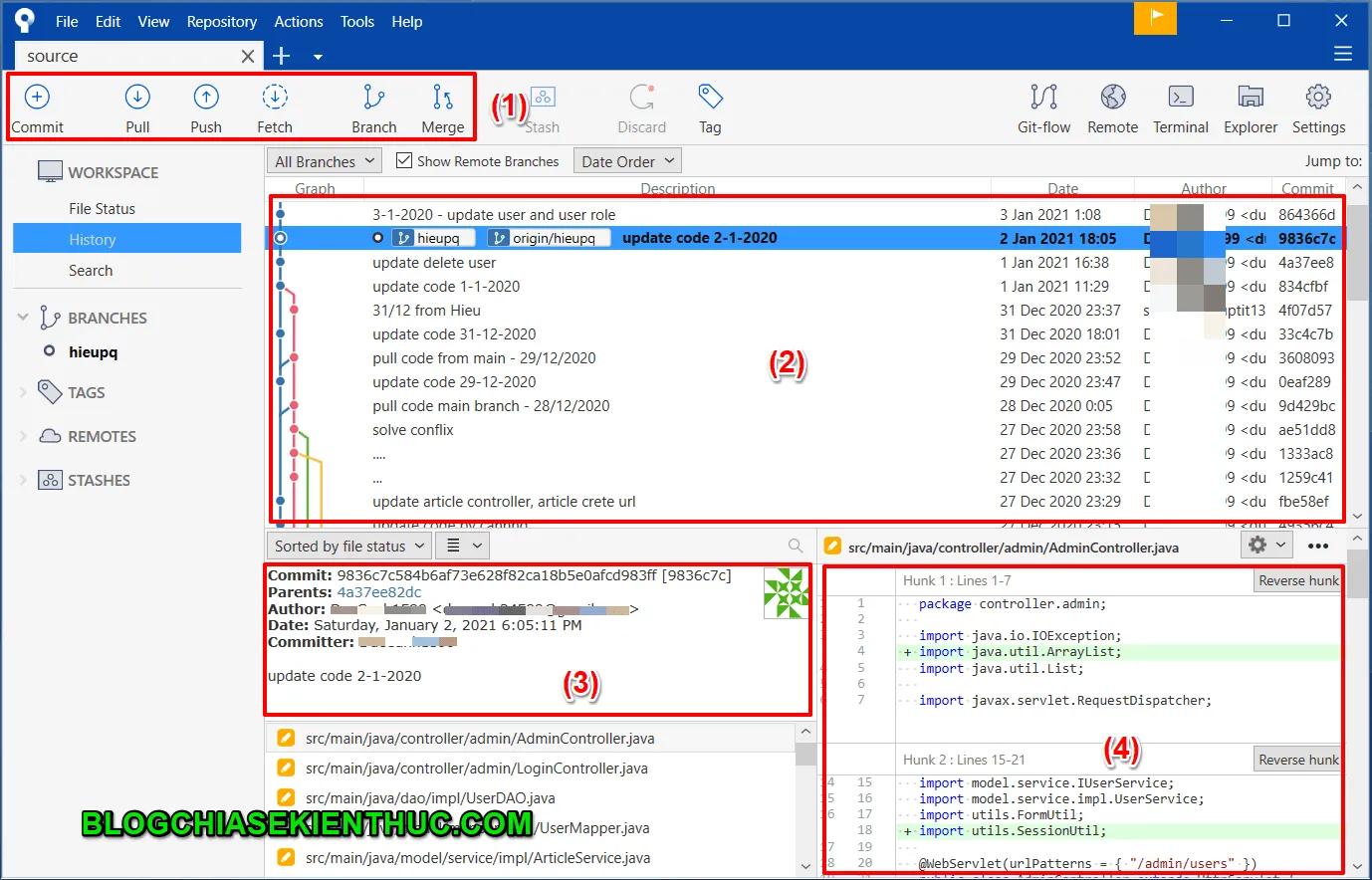1372x880 pixels.
Task: Open the Commit view
Action: coord(37,107)
